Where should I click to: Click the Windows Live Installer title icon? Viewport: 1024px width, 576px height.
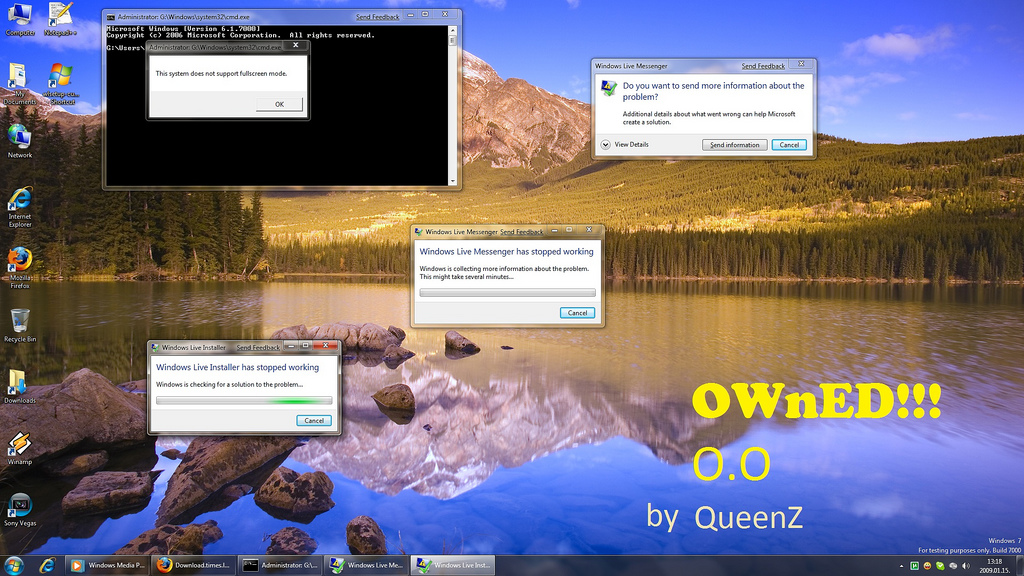click(155, 347)
